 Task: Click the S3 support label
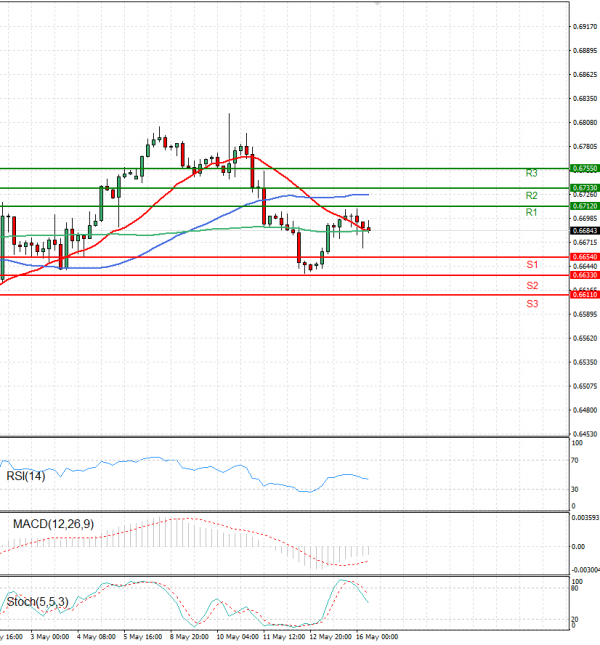pyautogui.click(x=532, y=304)
